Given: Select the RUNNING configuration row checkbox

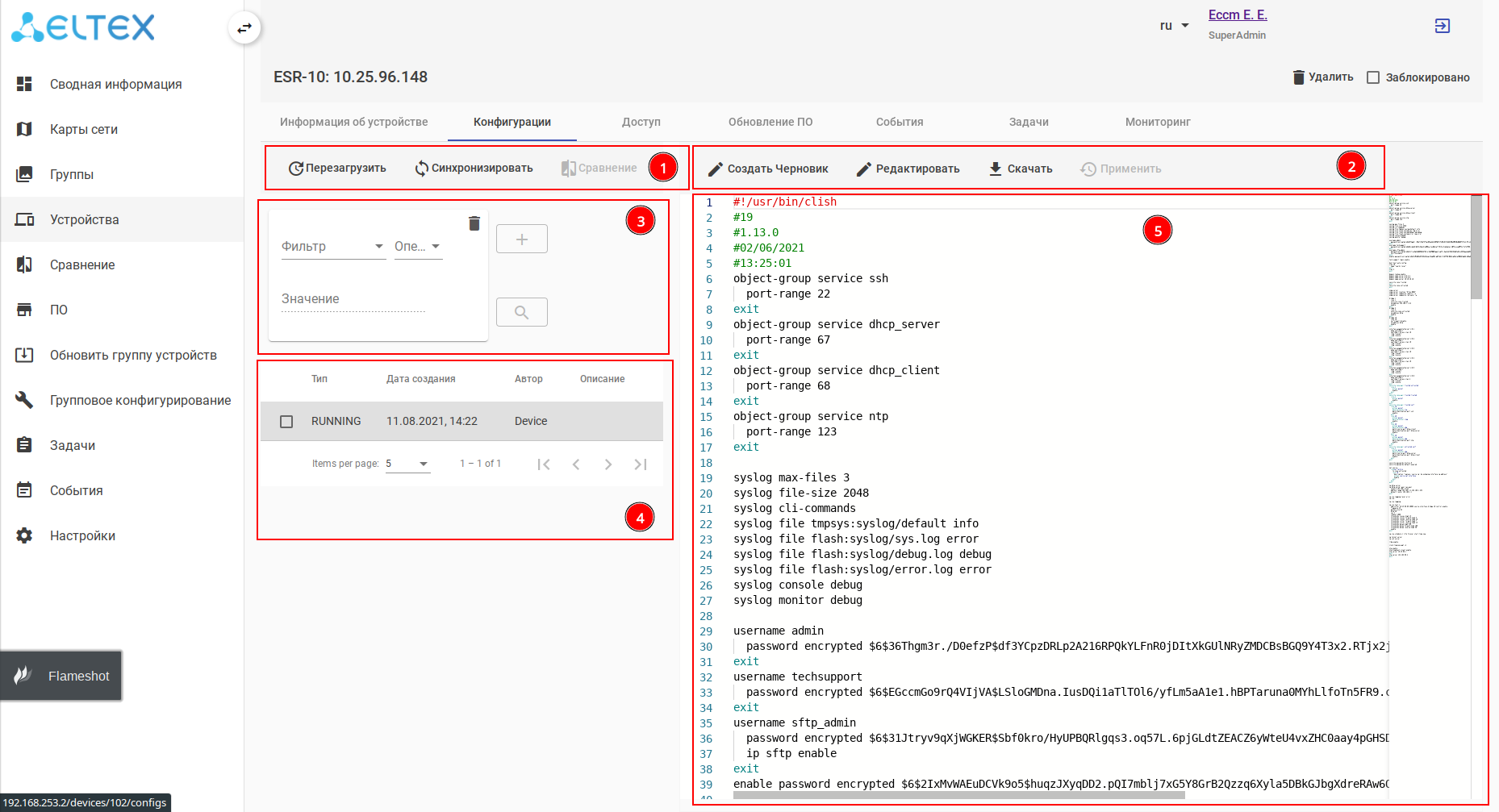Looking at the screenshot, I should click(286, 422).
